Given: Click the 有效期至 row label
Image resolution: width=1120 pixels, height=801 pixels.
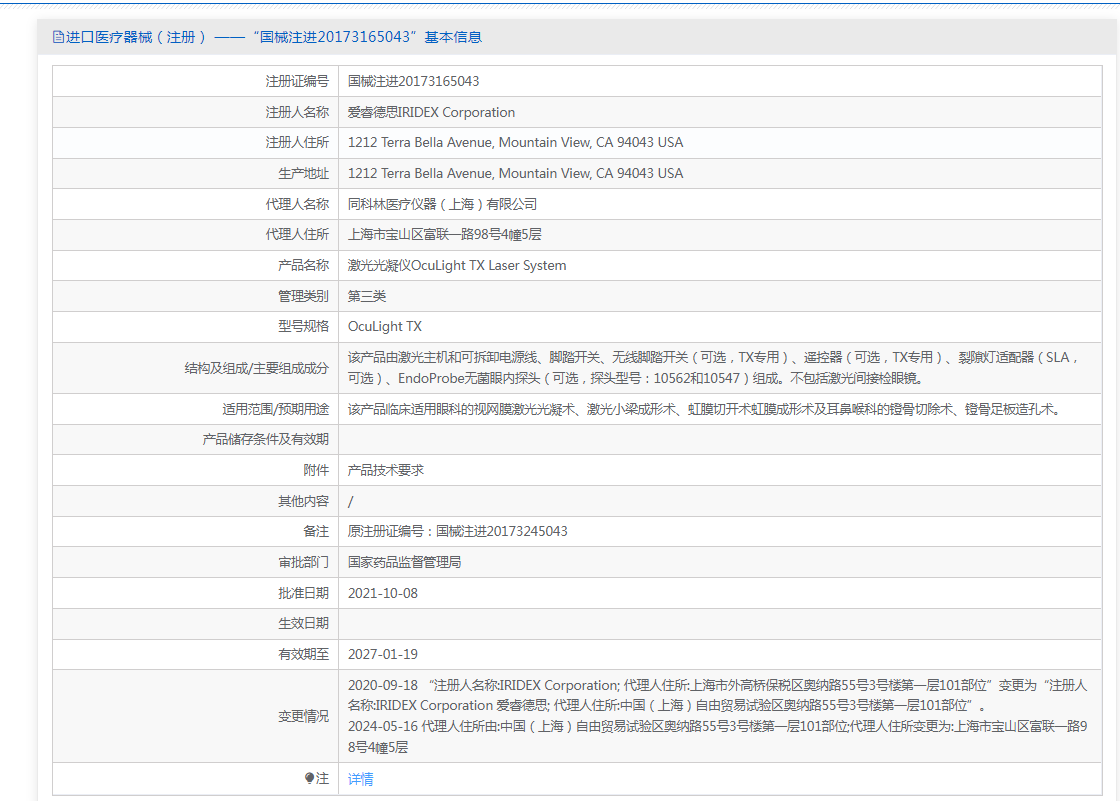Looking at the screenshot, I should point(304,655).
